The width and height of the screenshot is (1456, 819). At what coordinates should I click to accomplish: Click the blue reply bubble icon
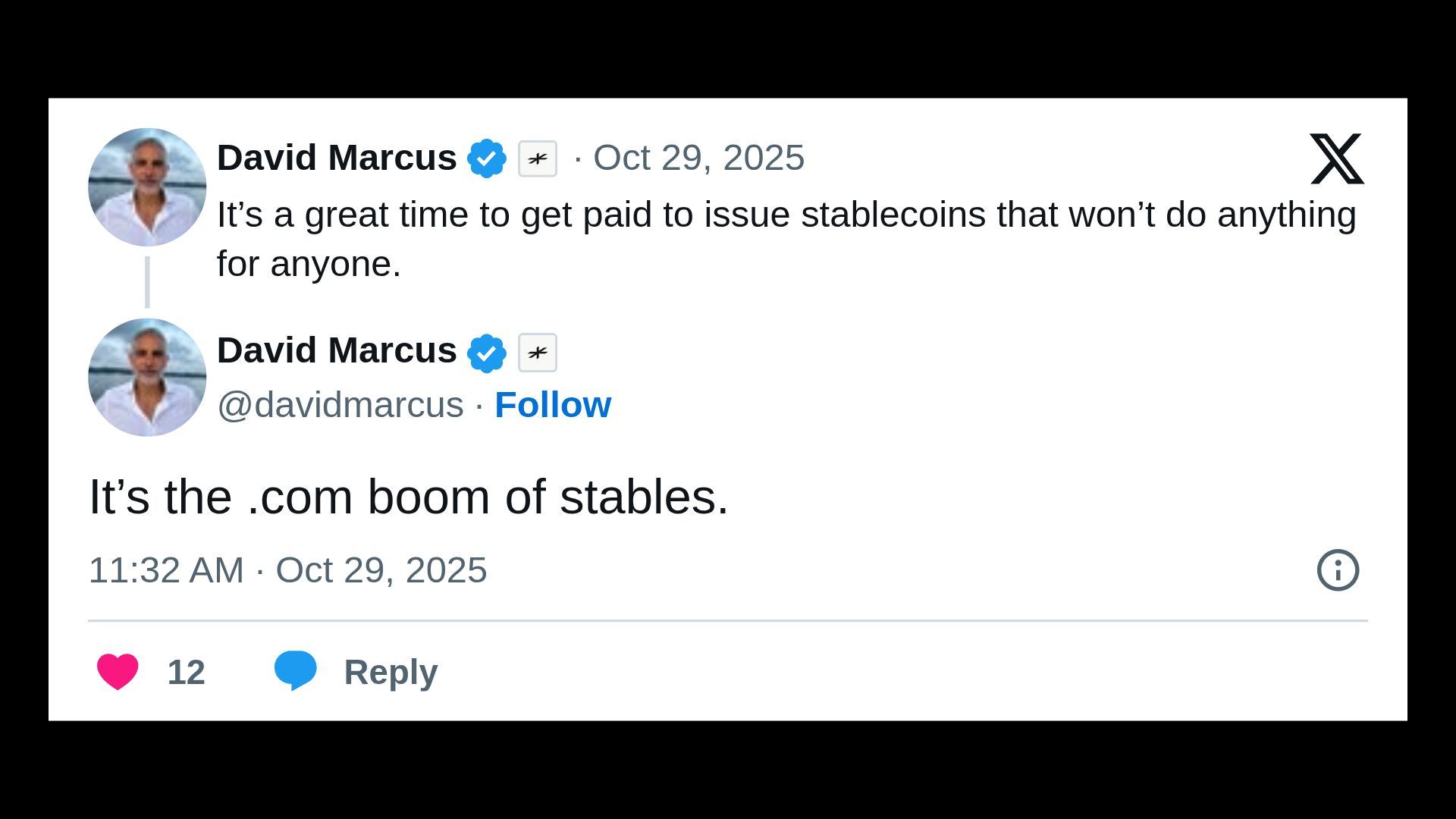coord(296,670)
